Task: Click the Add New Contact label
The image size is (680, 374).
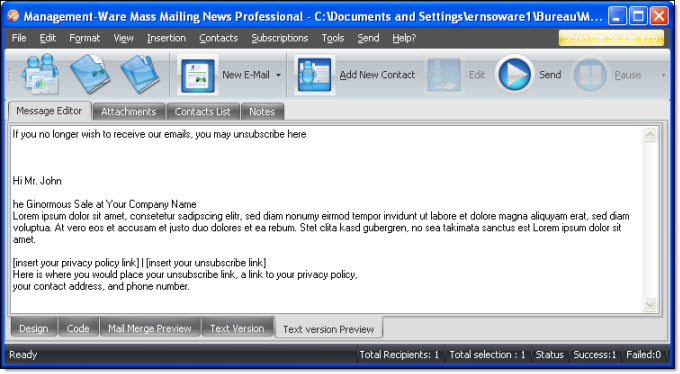Action: (x=377, y=75)
